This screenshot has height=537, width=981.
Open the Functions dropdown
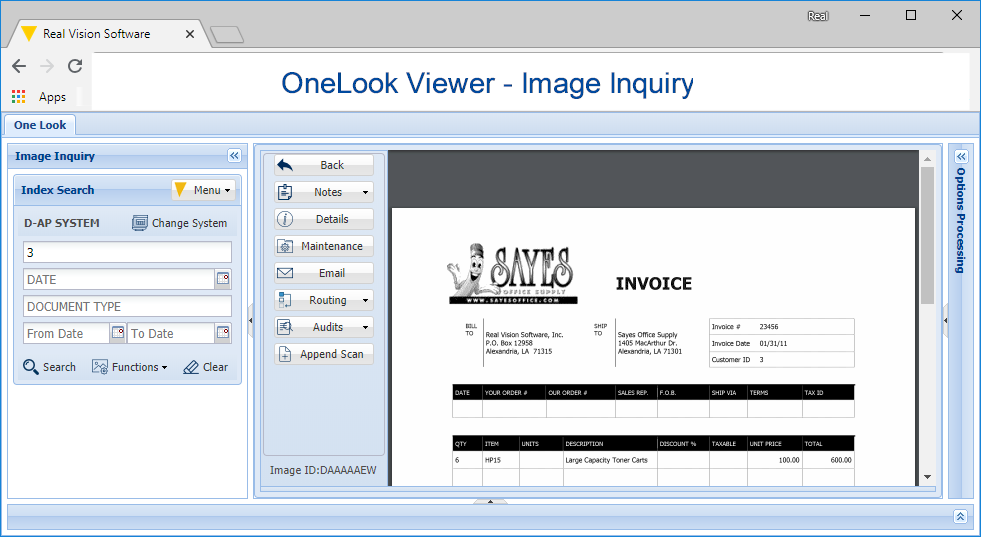[x=130, y=367]
